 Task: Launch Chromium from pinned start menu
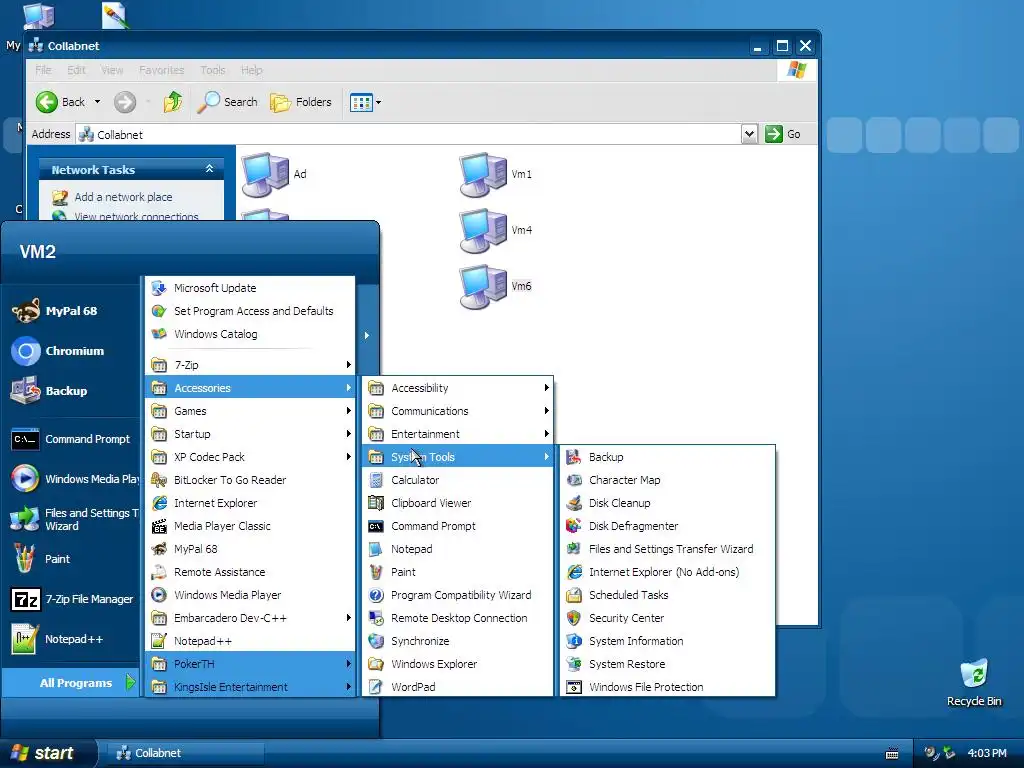click(x=71, y=351)
